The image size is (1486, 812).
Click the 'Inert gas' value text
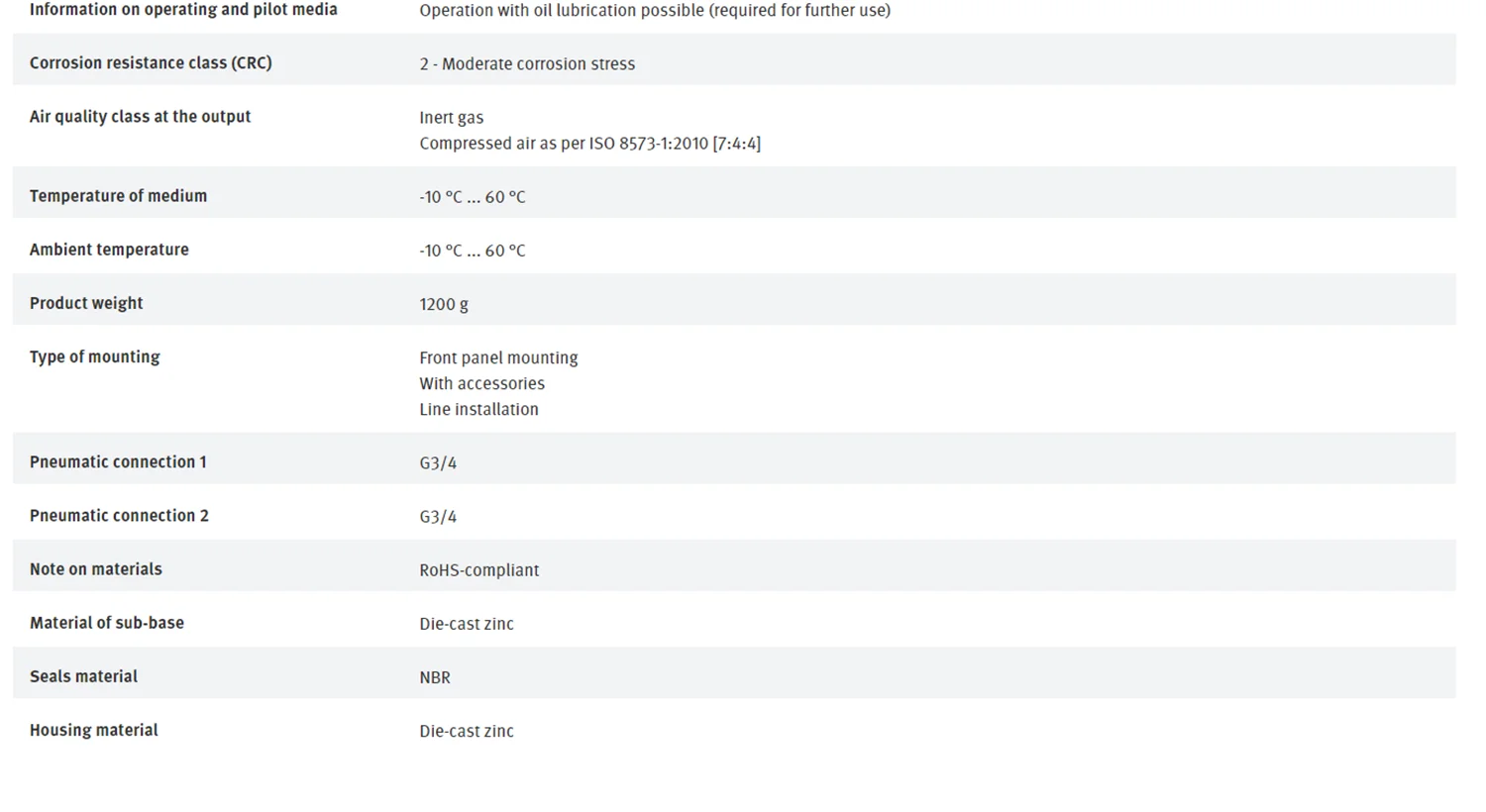coord(452,117)
